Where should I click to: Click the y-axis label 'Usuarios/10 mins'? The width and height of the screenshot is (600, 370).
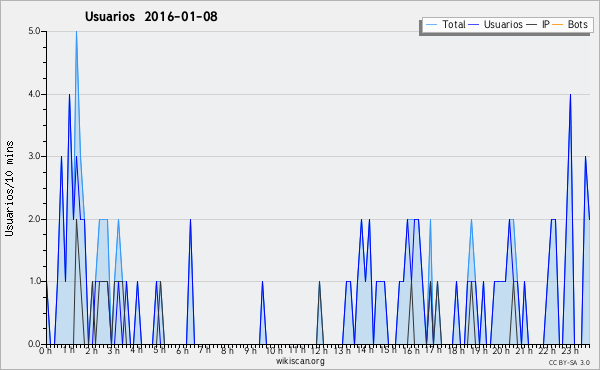[x=9, y=188]
